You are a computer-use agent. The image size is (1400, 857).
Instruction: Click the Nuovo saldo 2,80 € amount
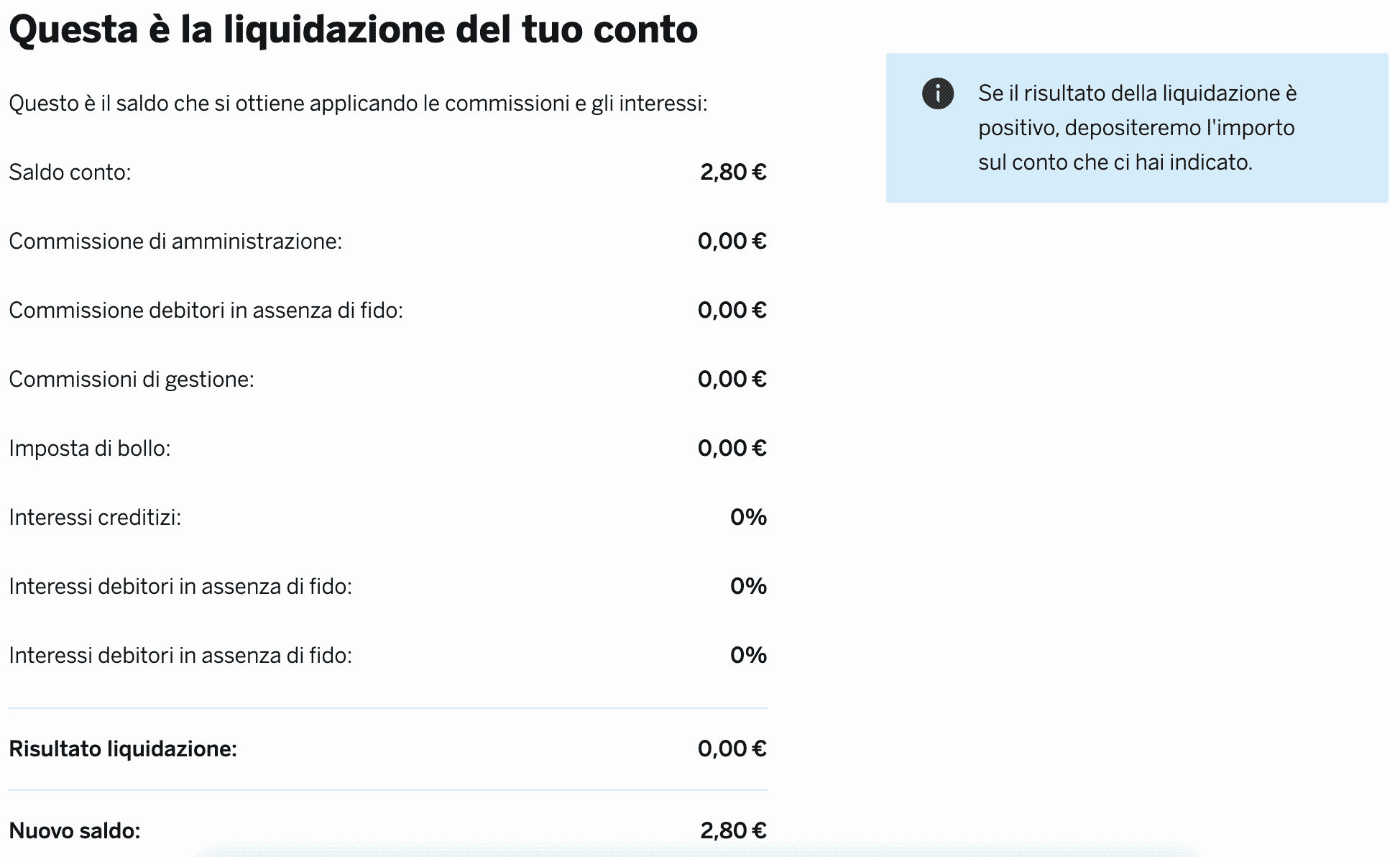pyautogui.click(x=733, y=831)
